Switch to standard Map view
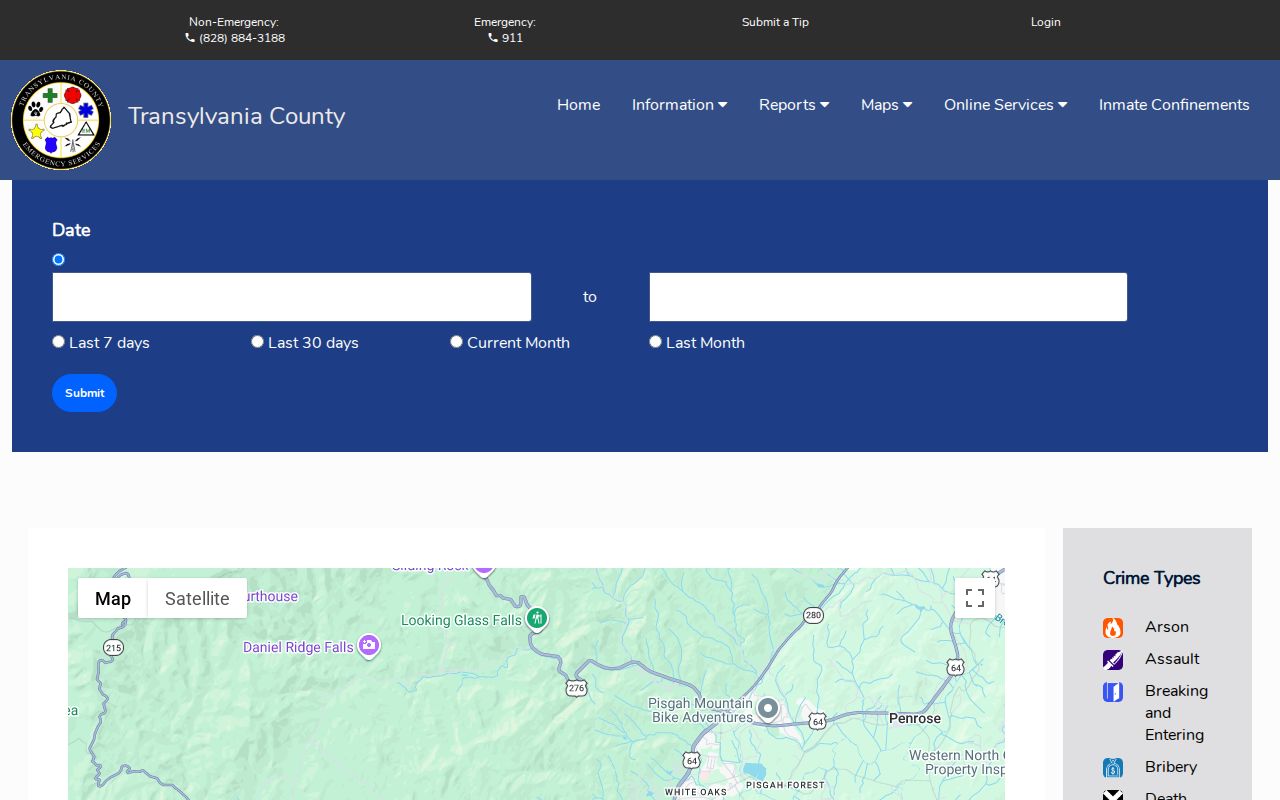This screenshot has height=800, width=1280. [113, 598]
